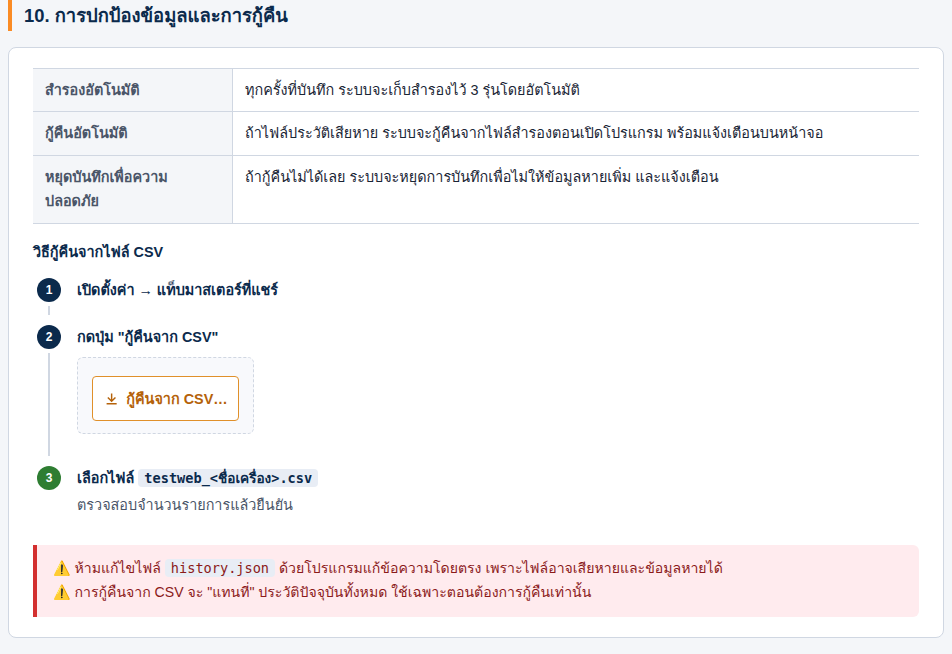
Task: Select the heading "10. การปกป้องข้อมูลและการกู้คืน"
Action: coord(156,16)
